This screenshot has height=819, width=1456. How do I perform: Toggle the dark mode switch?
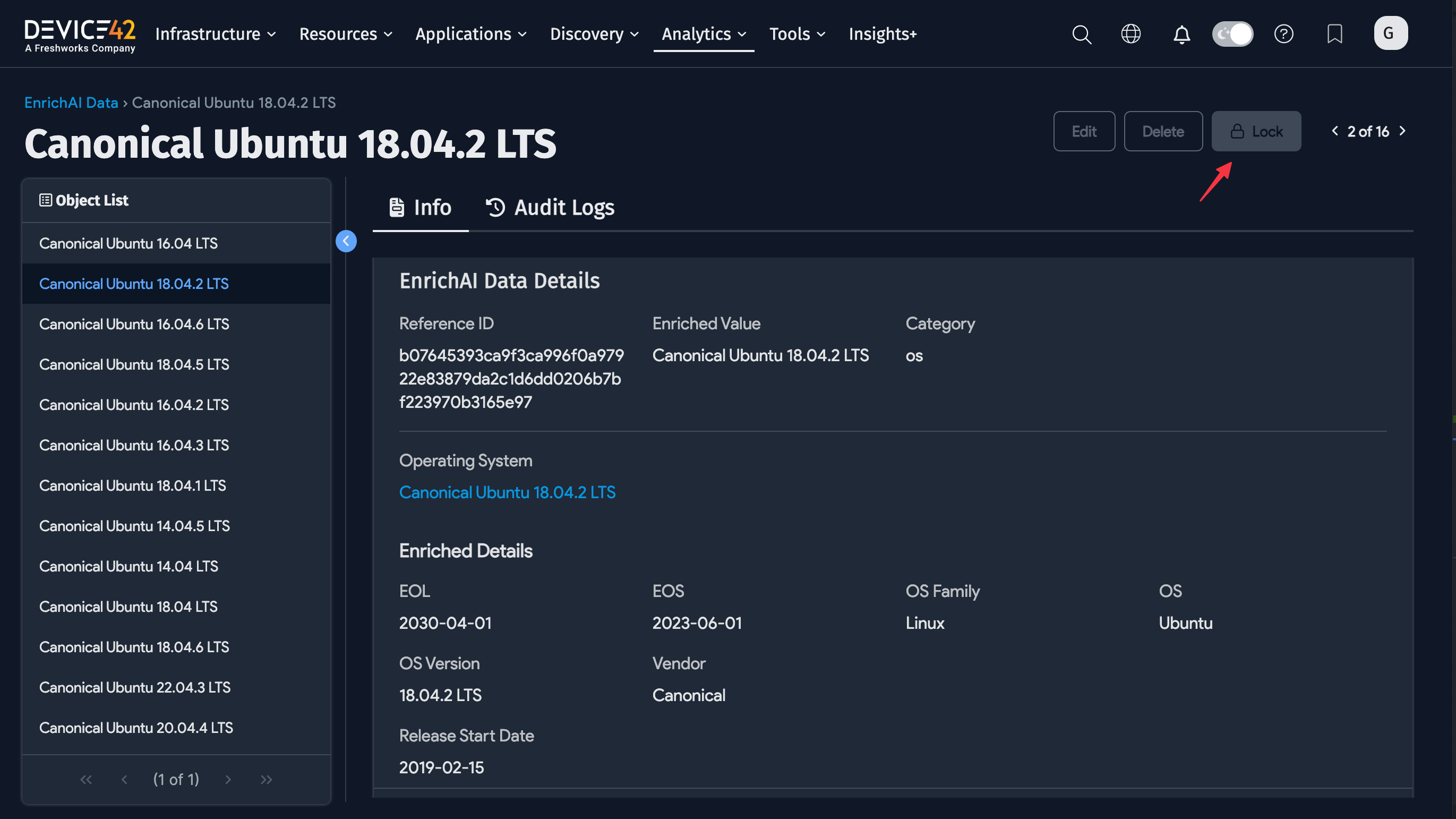point(1233,34)
